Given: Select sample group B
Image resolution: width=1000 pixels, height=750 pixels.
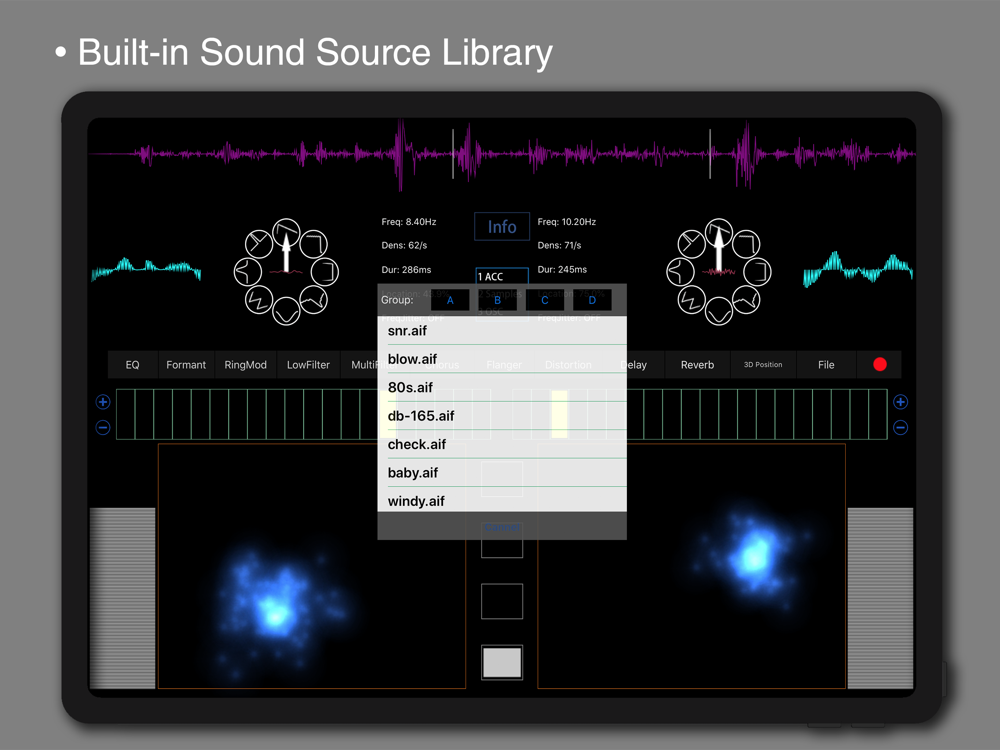Looking at the screenshot, I should (497, 300).
